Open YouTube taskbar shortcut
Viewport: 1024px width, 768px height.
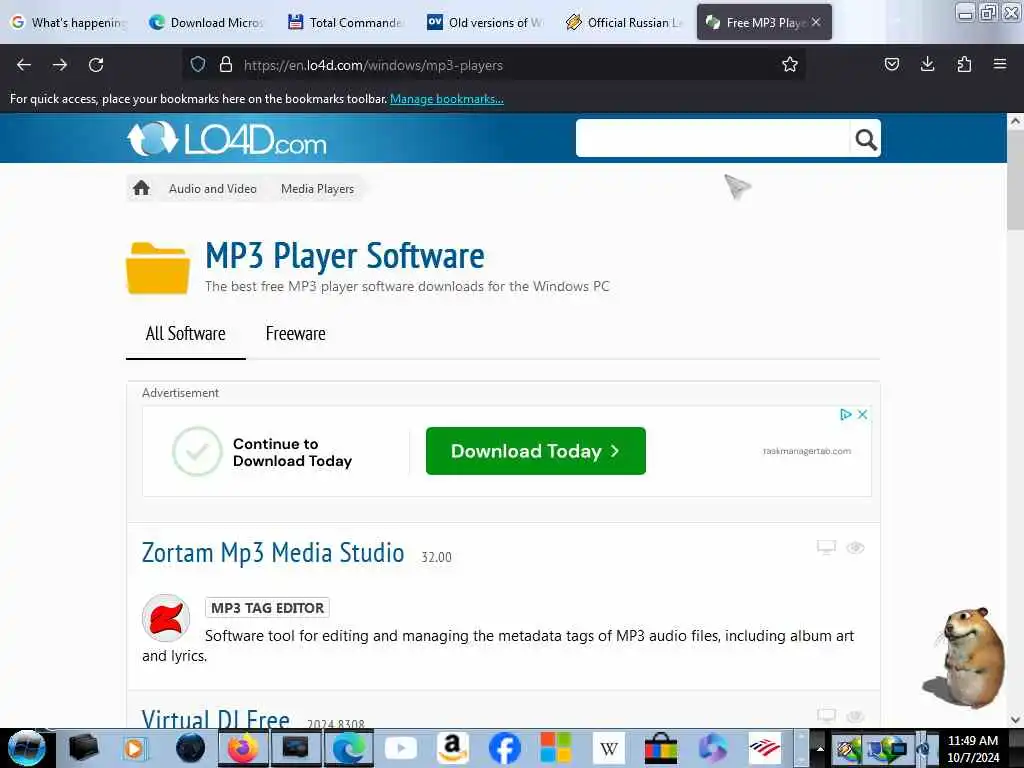400,748
